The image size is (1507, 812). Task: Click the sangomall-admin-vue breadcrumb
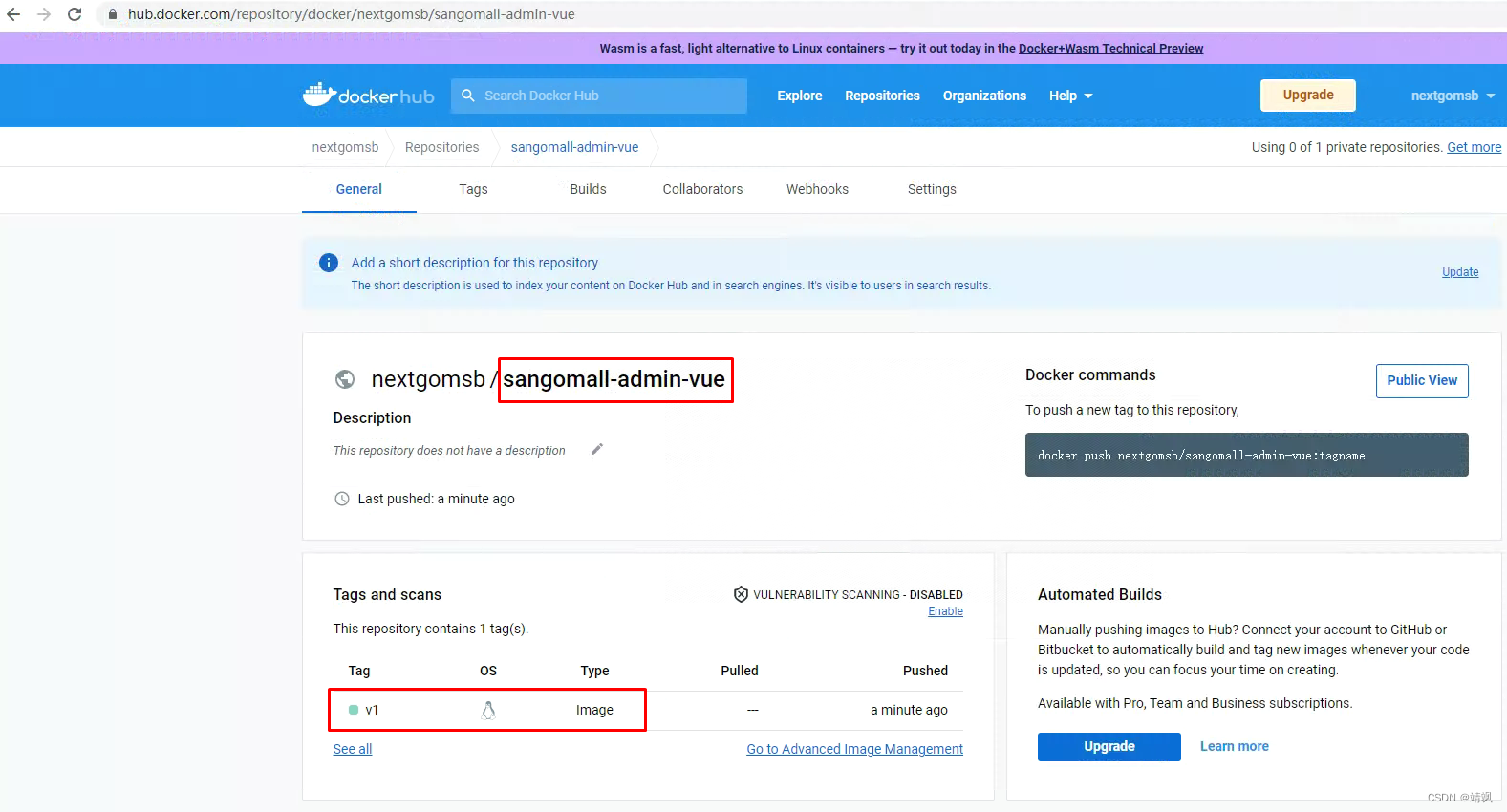coord(574,147)
